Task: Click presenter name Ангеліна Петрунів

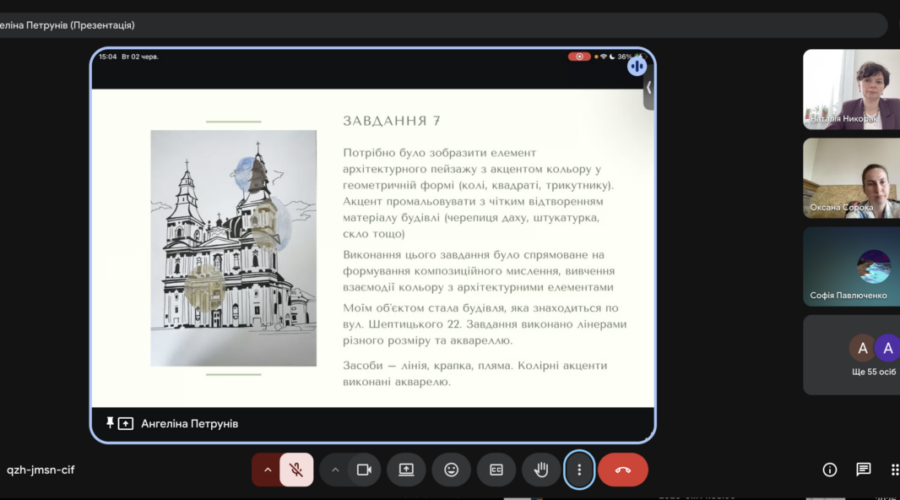Action: (x=189, y=424)
